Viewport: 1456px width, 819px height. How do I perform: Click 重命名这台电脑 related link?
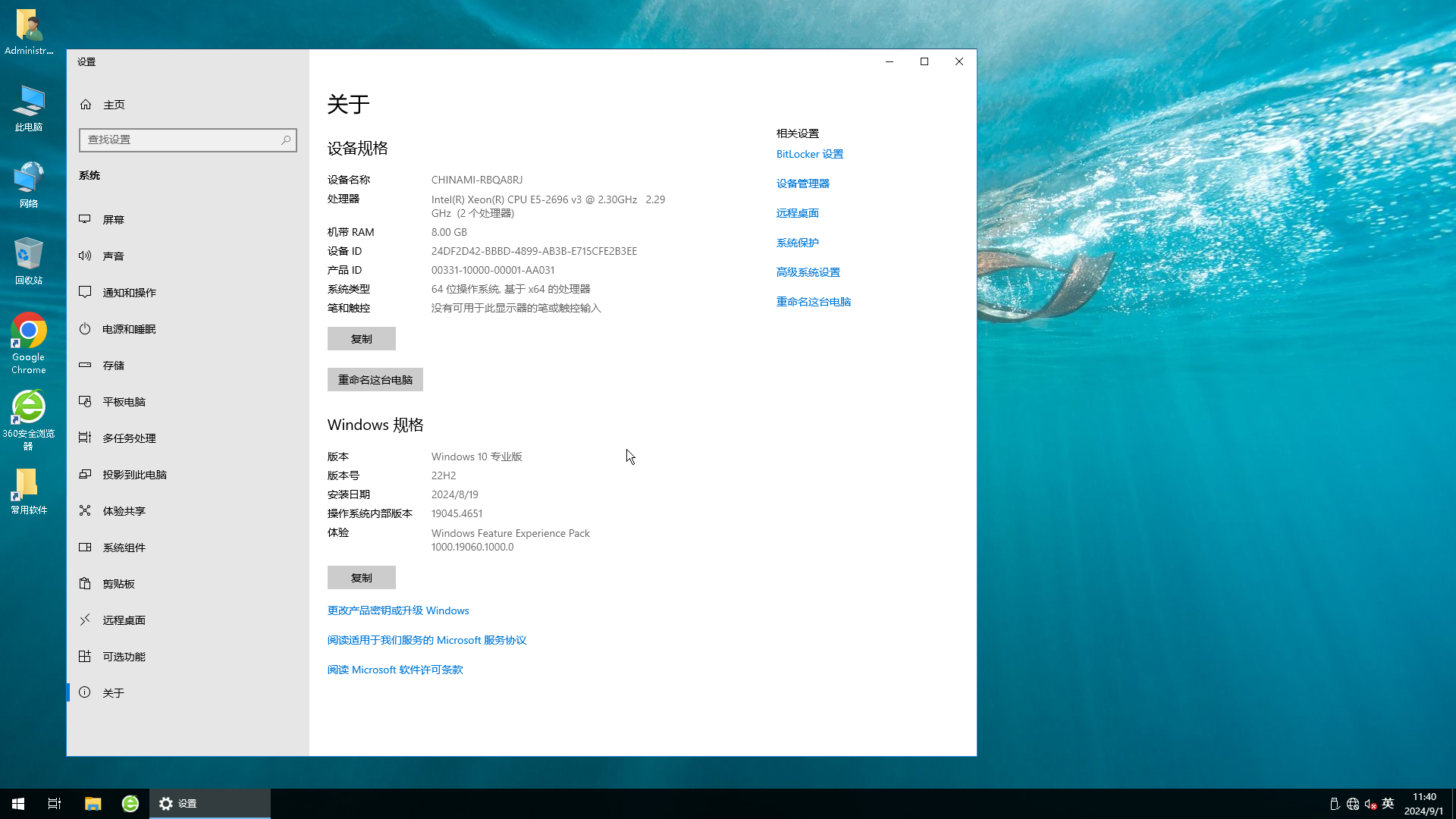point(814,302)
